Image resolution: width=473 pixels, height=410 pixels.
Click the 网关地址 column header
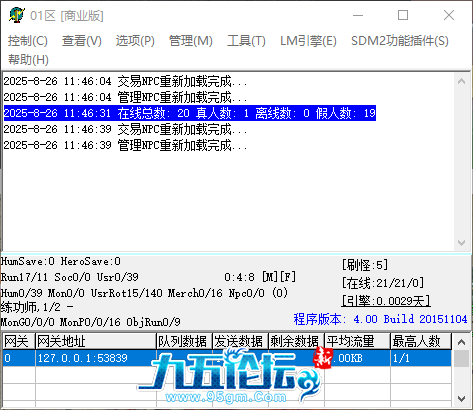pyautogui.click(x=96, y=341)
